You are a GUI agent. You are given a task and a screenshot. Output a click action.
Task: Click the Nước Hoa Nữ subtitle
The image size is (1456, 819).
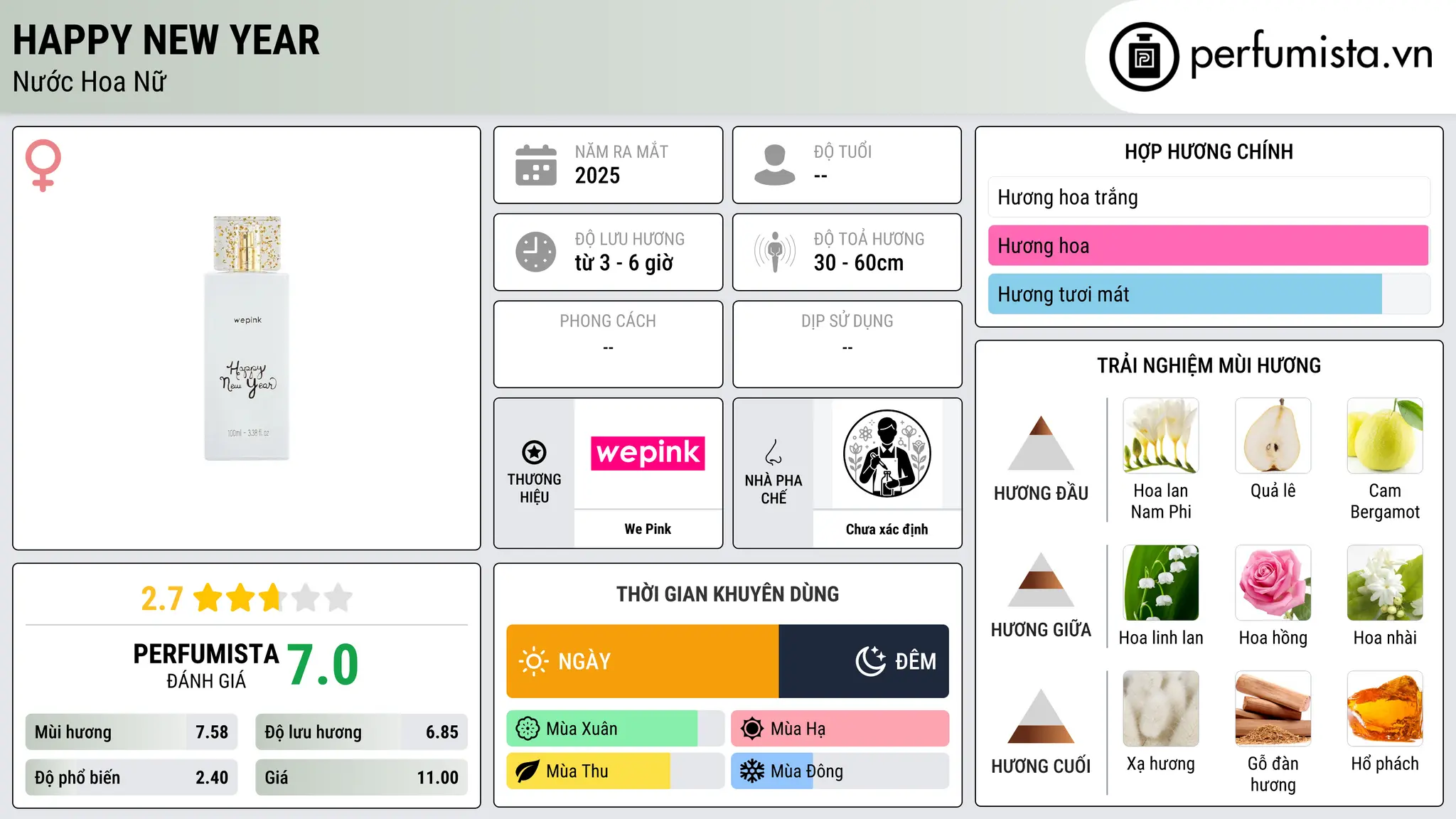pos(90,82)
